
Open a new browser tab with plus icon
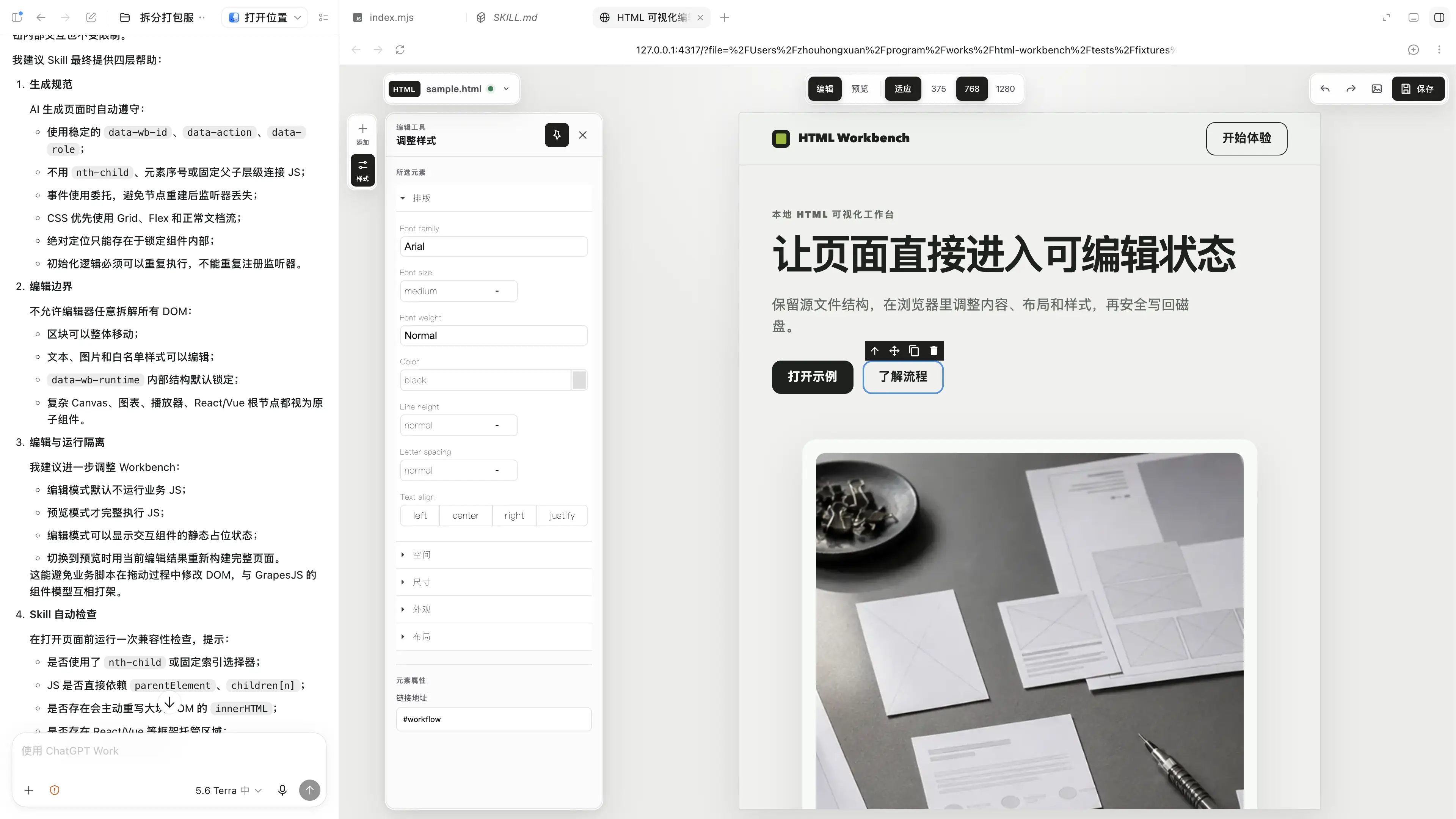[725, 17]
